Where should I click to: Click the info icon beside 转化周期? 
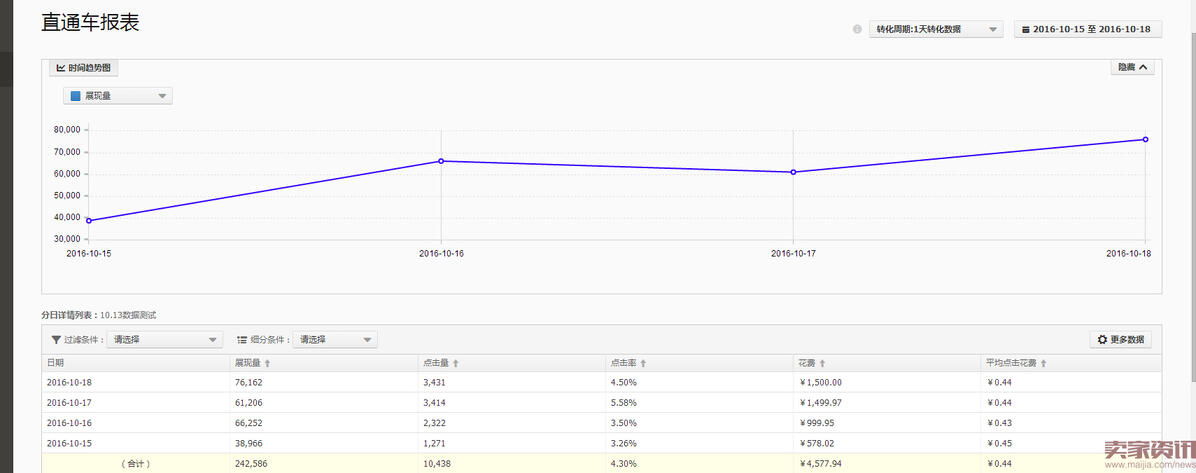(857, 29)
